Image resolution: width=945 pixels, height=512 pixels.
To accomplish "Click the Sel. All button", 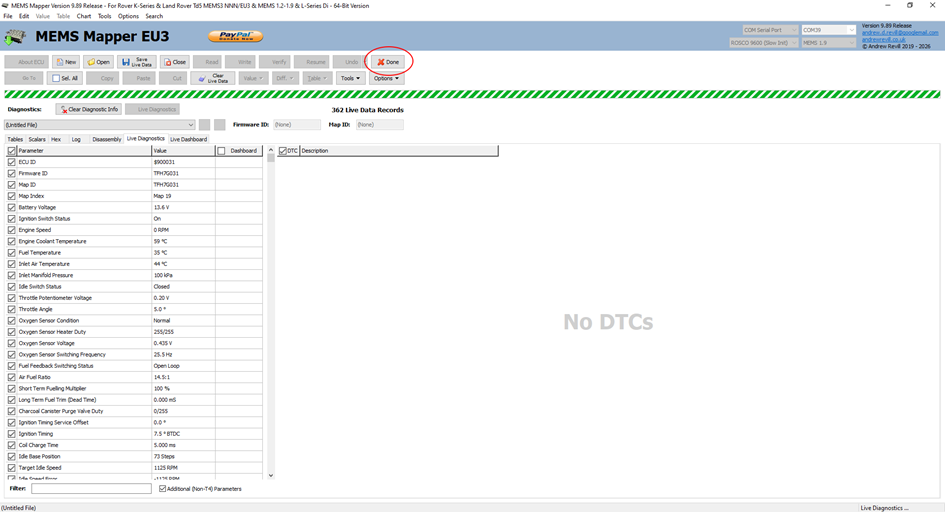I will click(x=65, y=78).
